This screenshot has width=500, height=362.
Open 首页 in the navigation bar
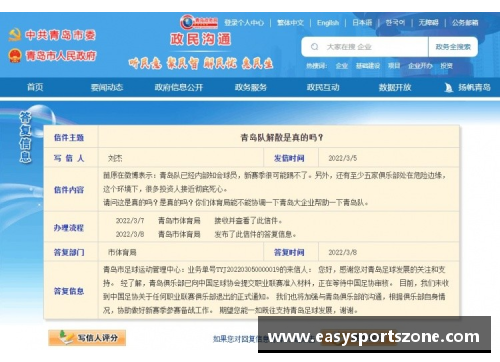pyautogui.click(x=35, y=87)
